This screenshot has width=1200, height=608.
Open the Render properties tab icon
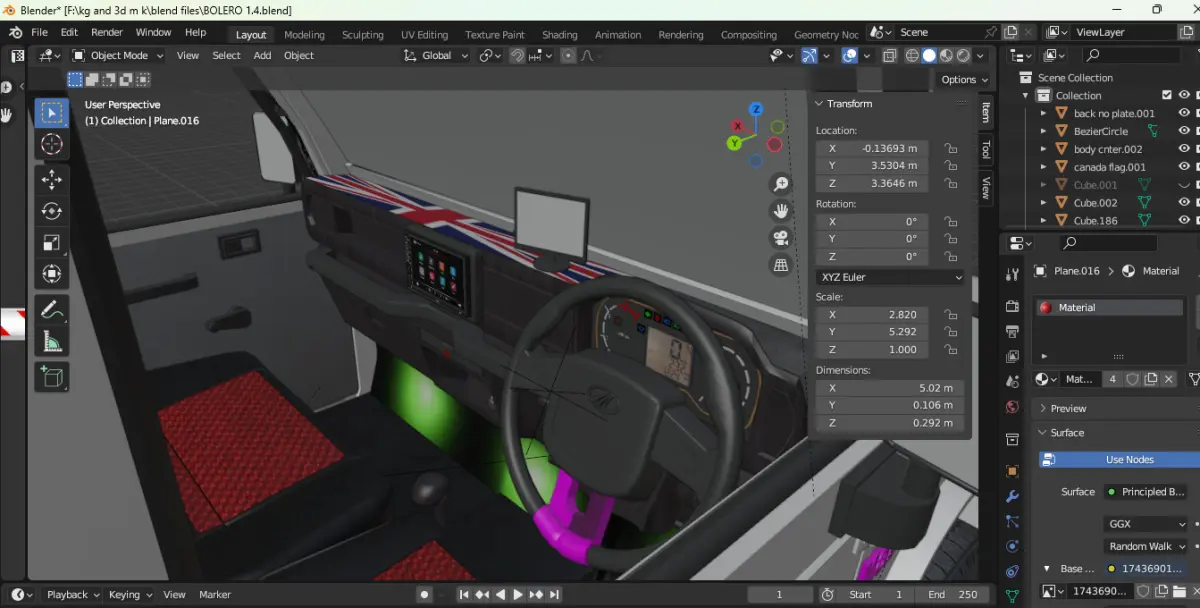pos(1012,307)
